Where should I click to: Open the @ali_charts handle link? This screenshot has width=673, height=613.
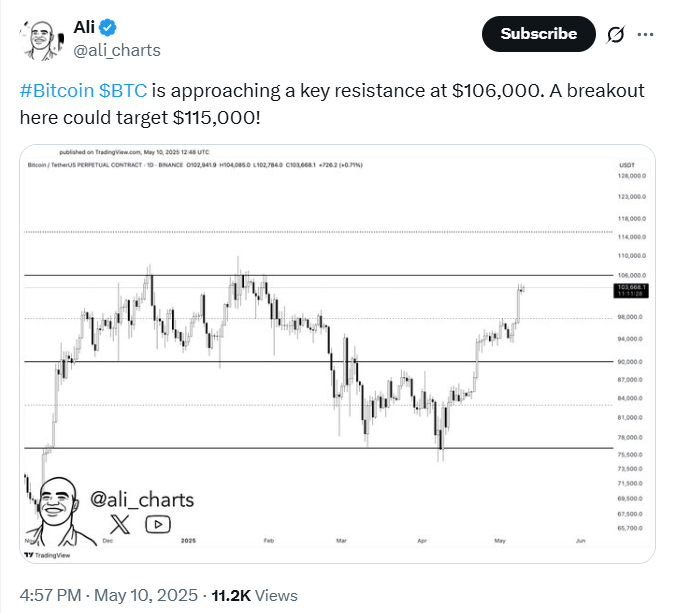pos(117,51)
